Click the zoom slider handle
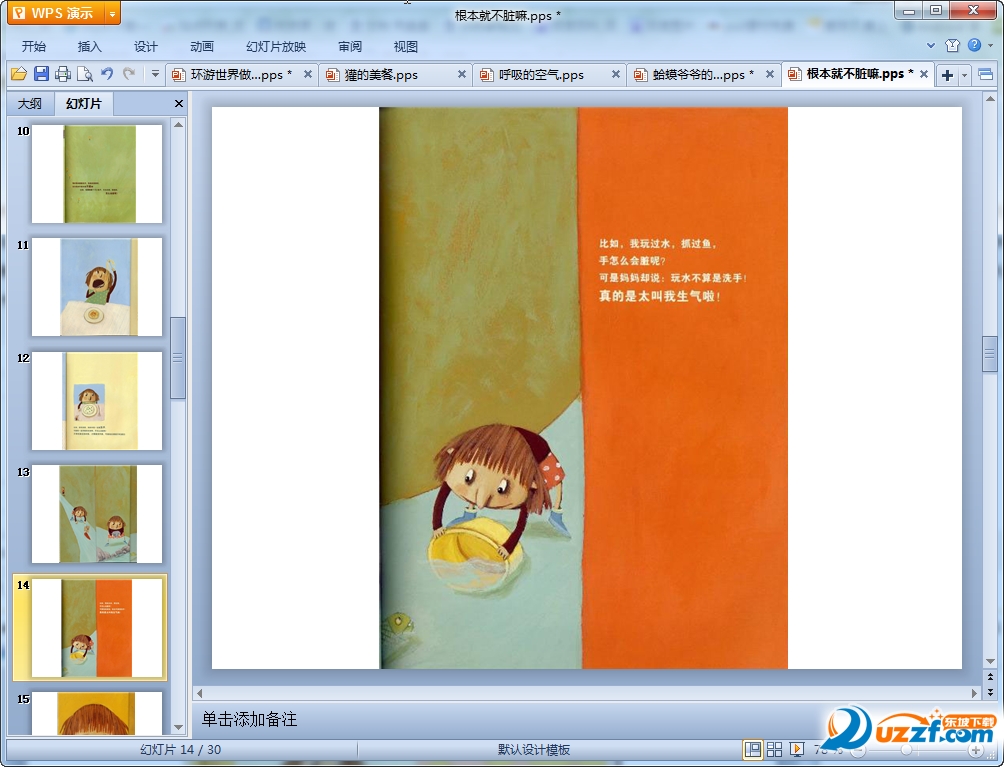Screen dimensions: 1004x767 [x=906, y=750]
